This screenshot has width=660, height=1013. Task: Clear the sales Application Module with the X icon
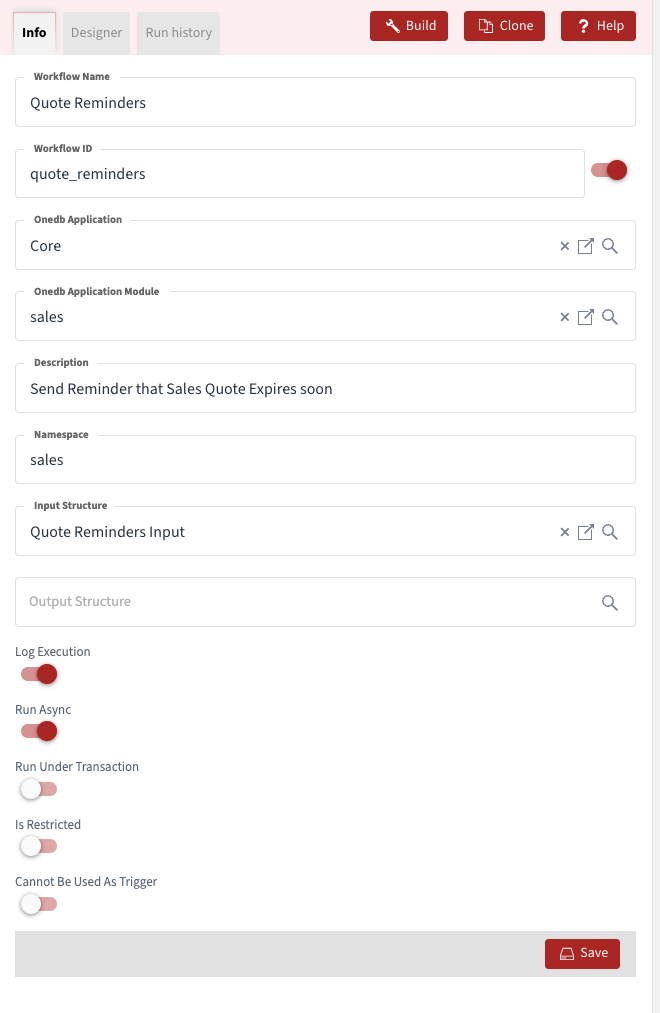[565, 316]
